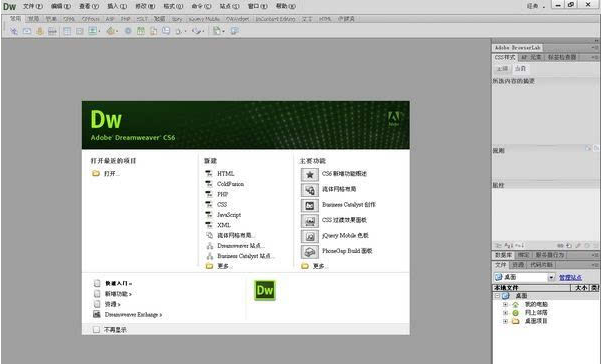The height and width of the screenshot is (364, 601).
Task: Open the CS6 new features overview star icon
Action: [x=310, y=175]
